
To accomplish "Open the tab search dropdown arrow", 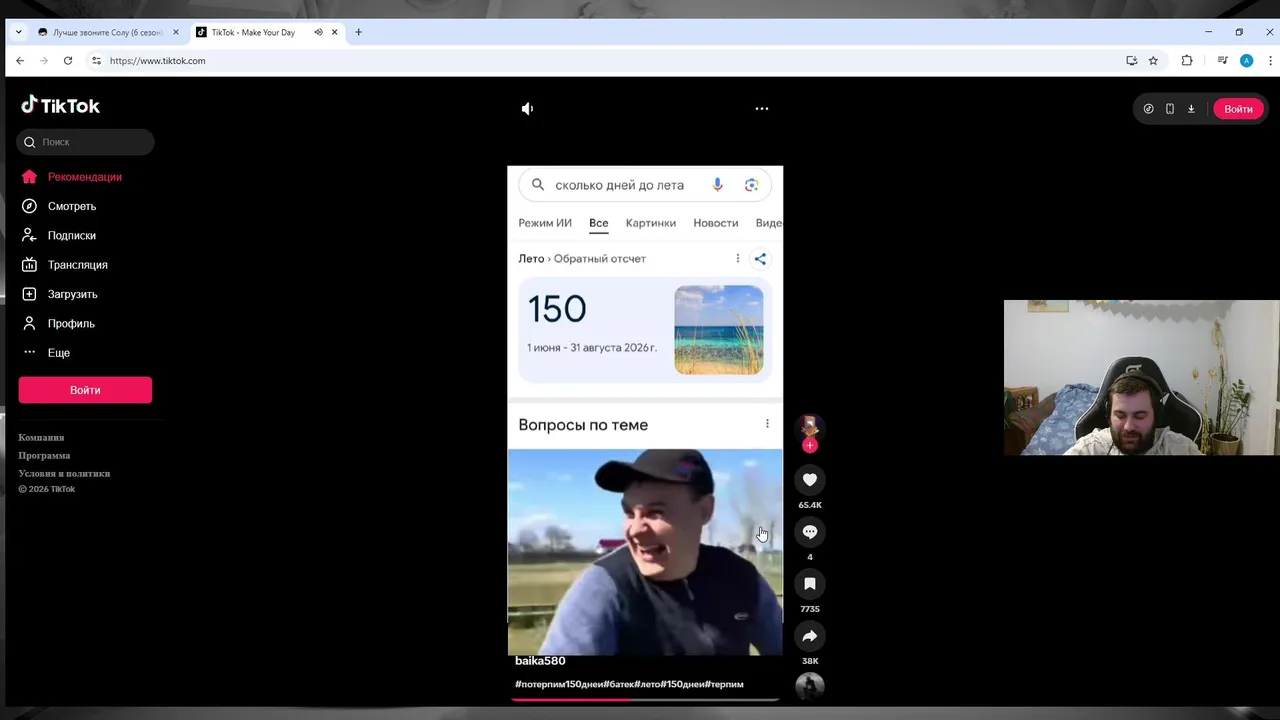I will click(x=18, y=32).
